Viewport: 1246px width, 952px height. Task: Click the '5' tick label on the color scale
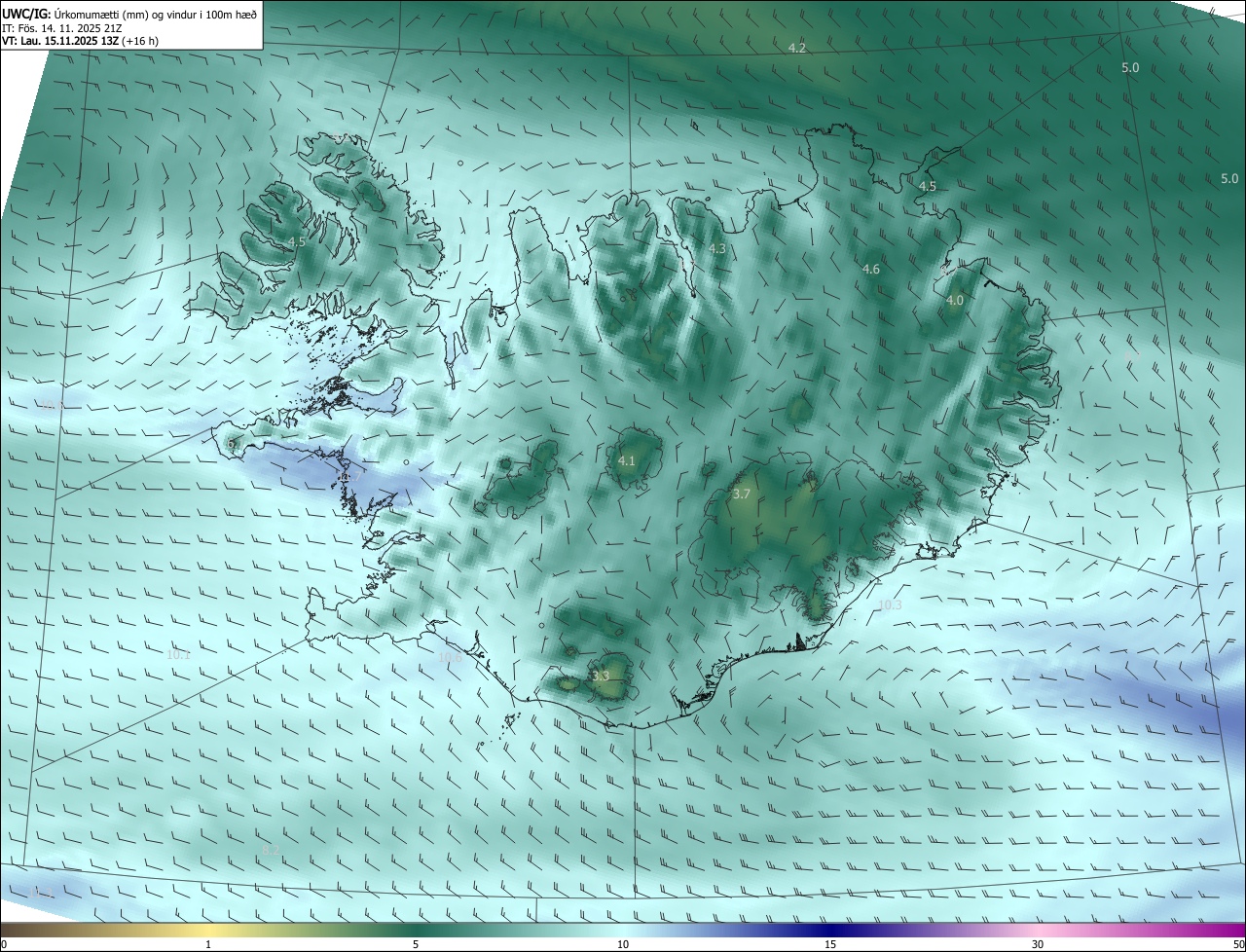click(416, 945)
